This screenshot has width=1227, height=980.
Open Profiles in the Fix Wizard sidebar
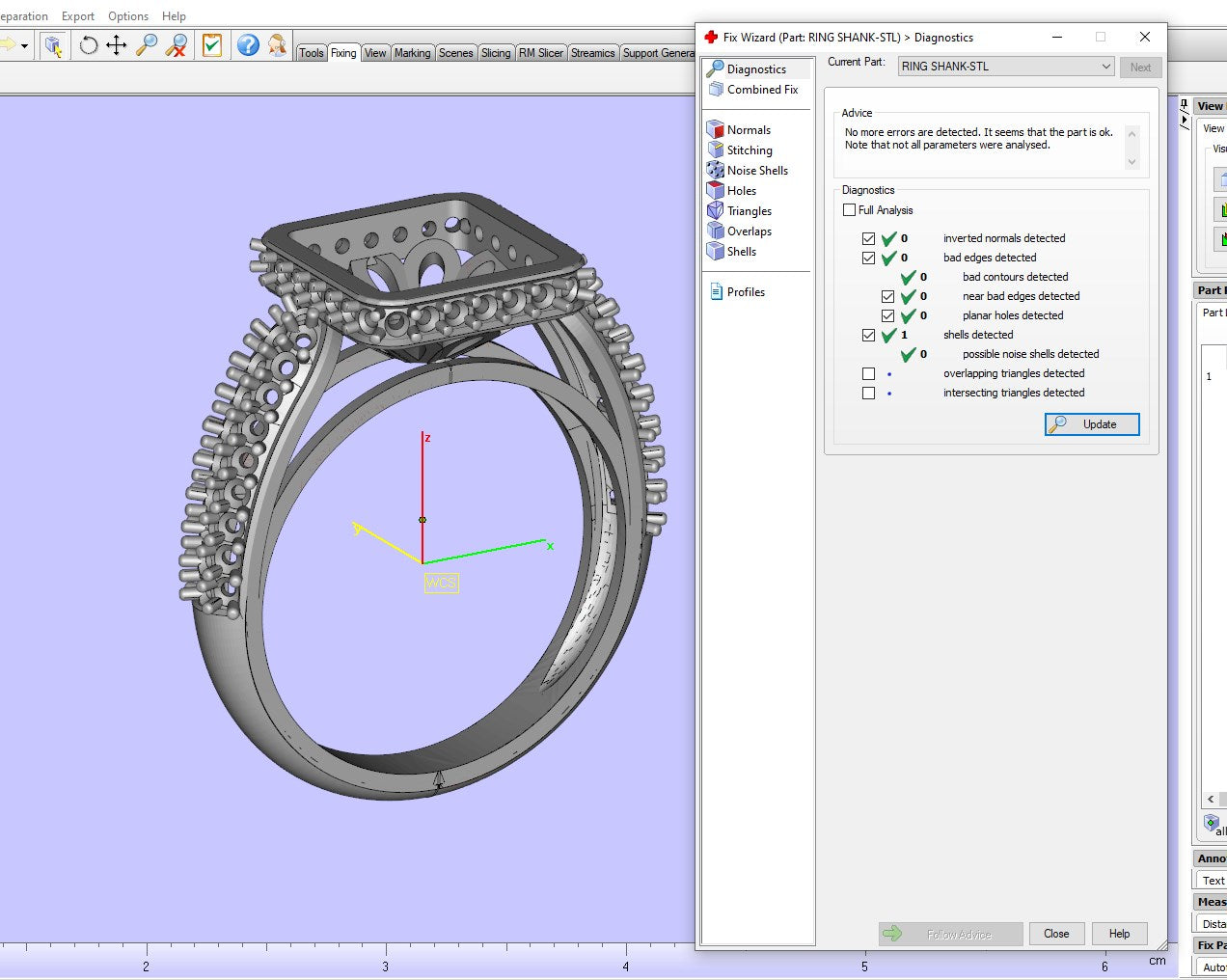(x=745, y=292)
